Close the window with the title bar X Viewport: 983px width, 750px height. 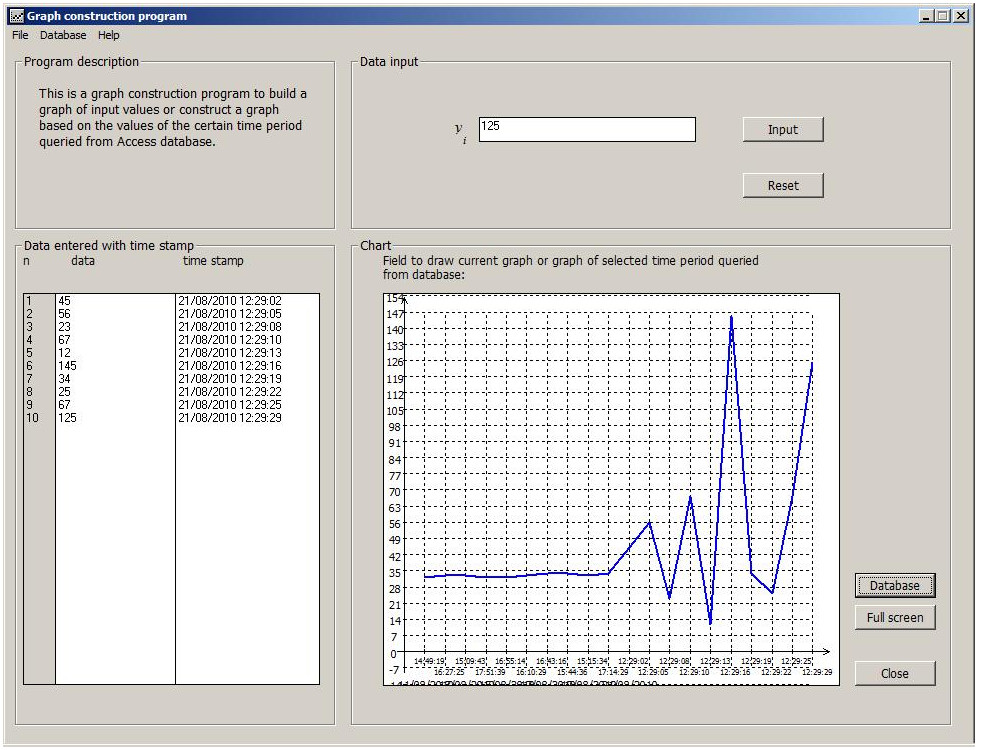point(960,16)
